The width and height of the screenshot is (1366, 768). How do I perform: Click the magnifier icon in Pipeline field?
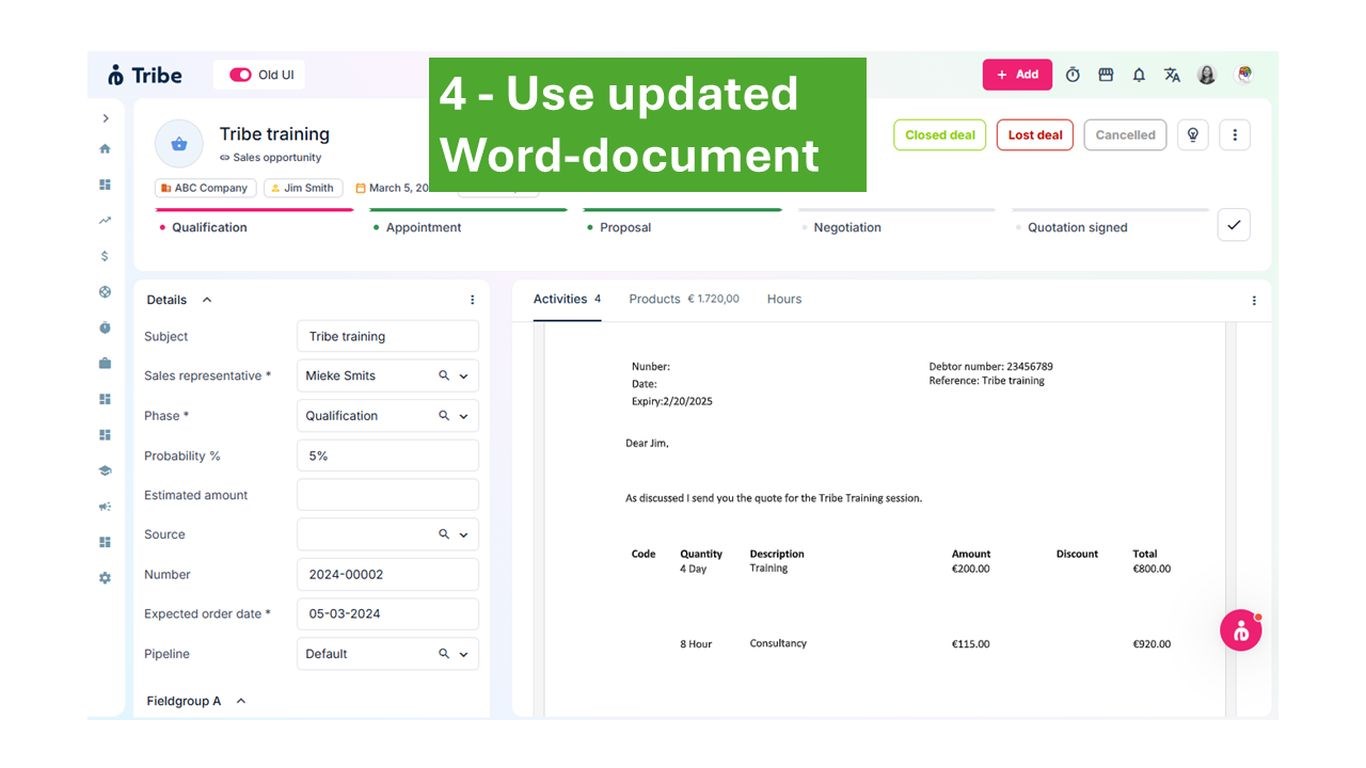(x=444, y=654)
